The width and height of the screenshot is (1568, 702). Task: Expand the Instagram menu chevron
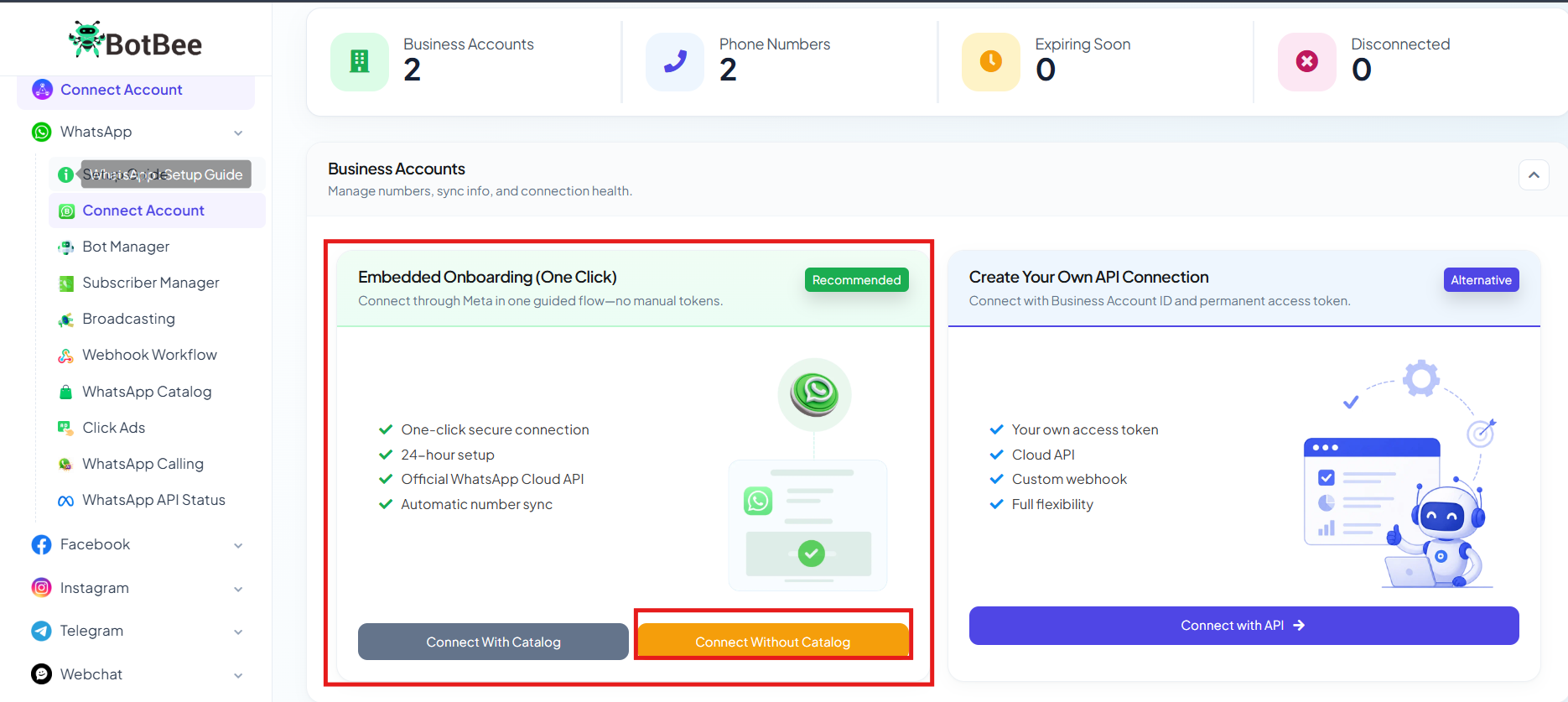coord(238,589)
